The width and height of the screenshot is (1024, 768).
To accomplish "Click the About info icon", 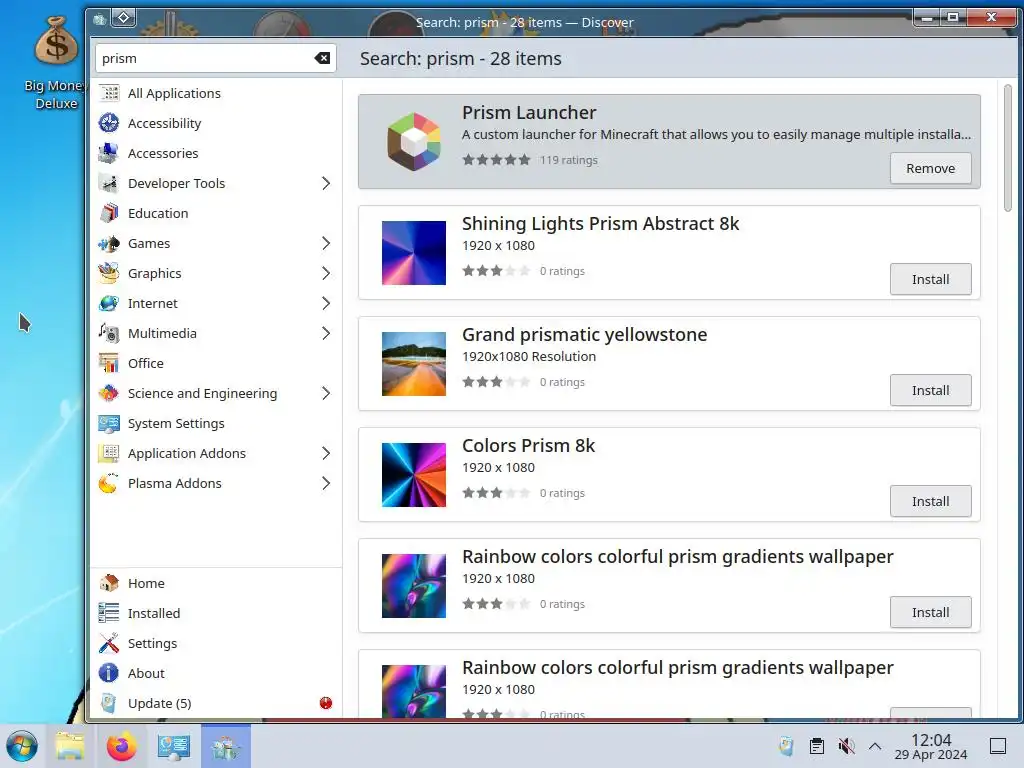I will [x=109, y=673].
